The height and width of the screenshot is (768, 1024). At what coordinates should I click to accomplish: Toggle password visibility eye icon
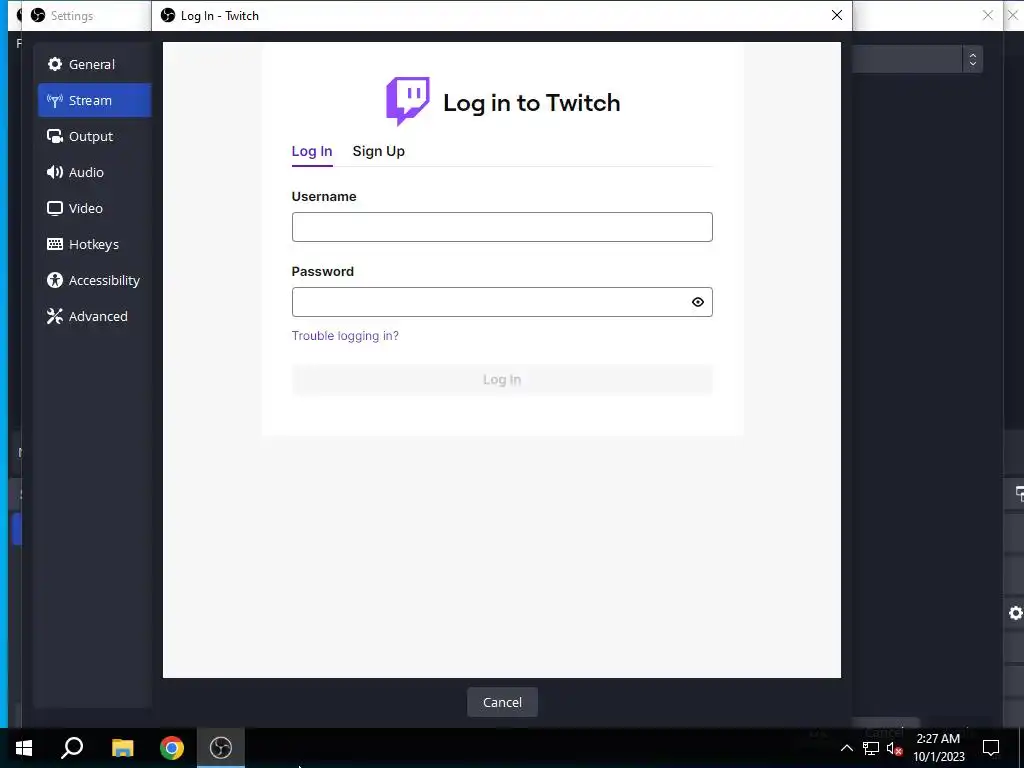[697, 302]
